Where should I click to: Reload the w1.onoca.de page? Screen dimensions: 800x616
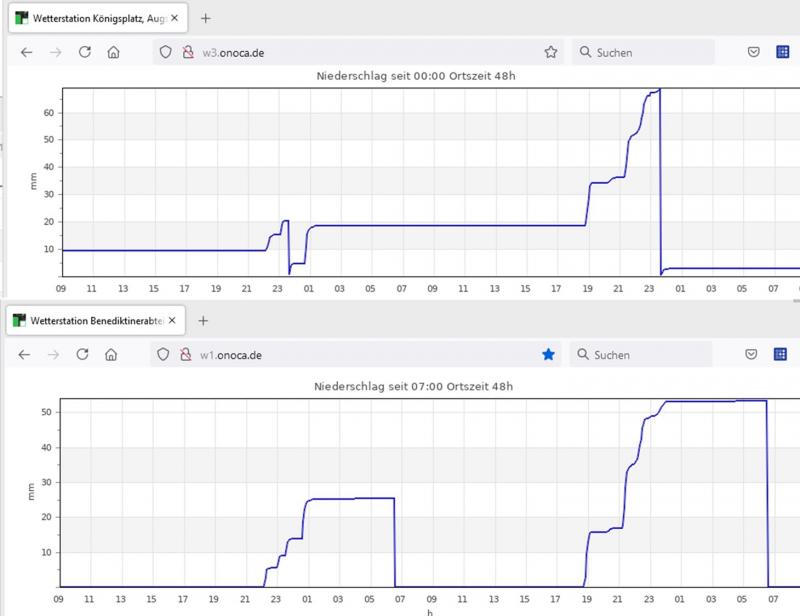click(83, 354)
